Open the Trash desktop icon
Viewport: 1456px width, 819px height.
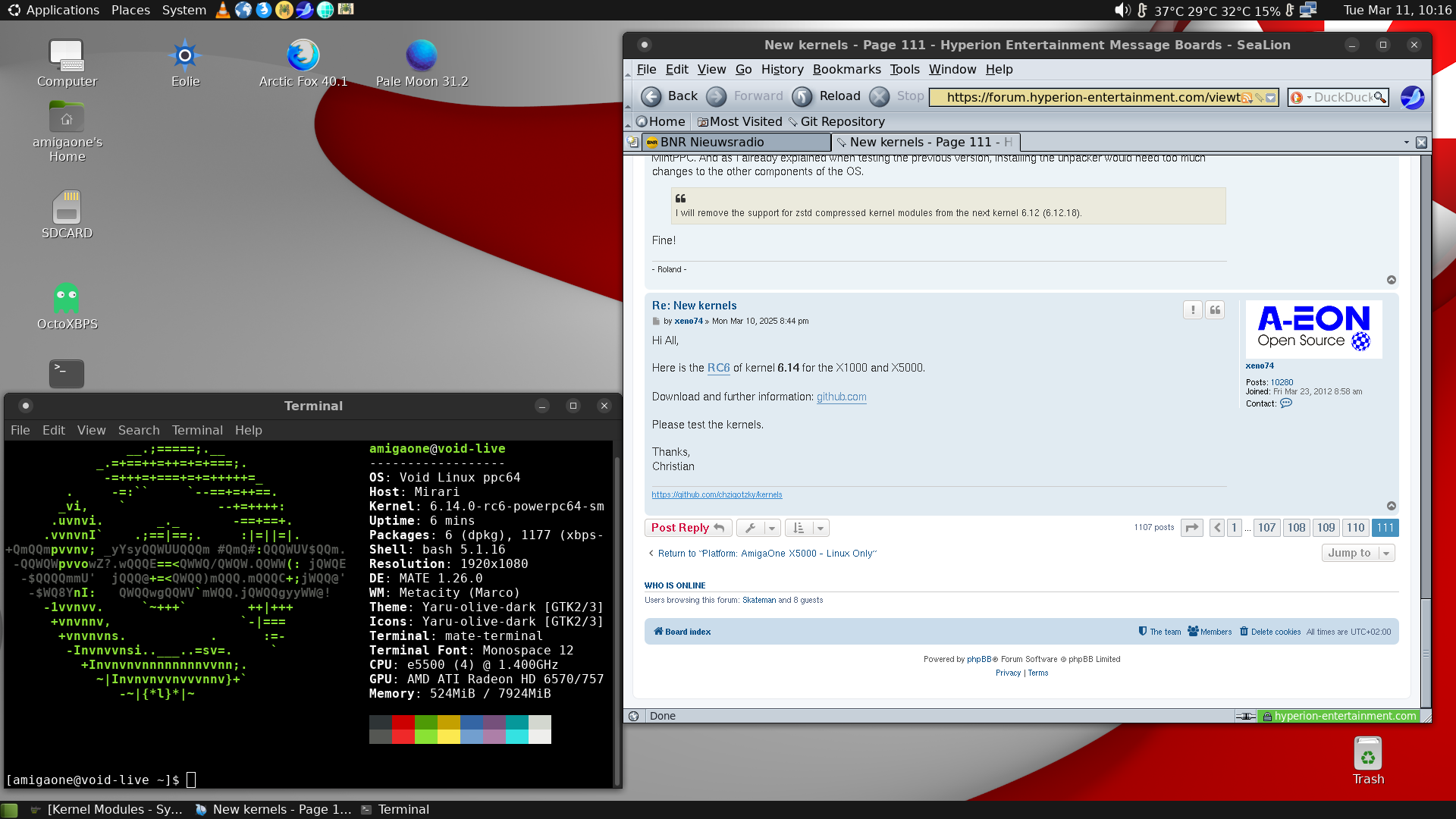pos(1368,761)
